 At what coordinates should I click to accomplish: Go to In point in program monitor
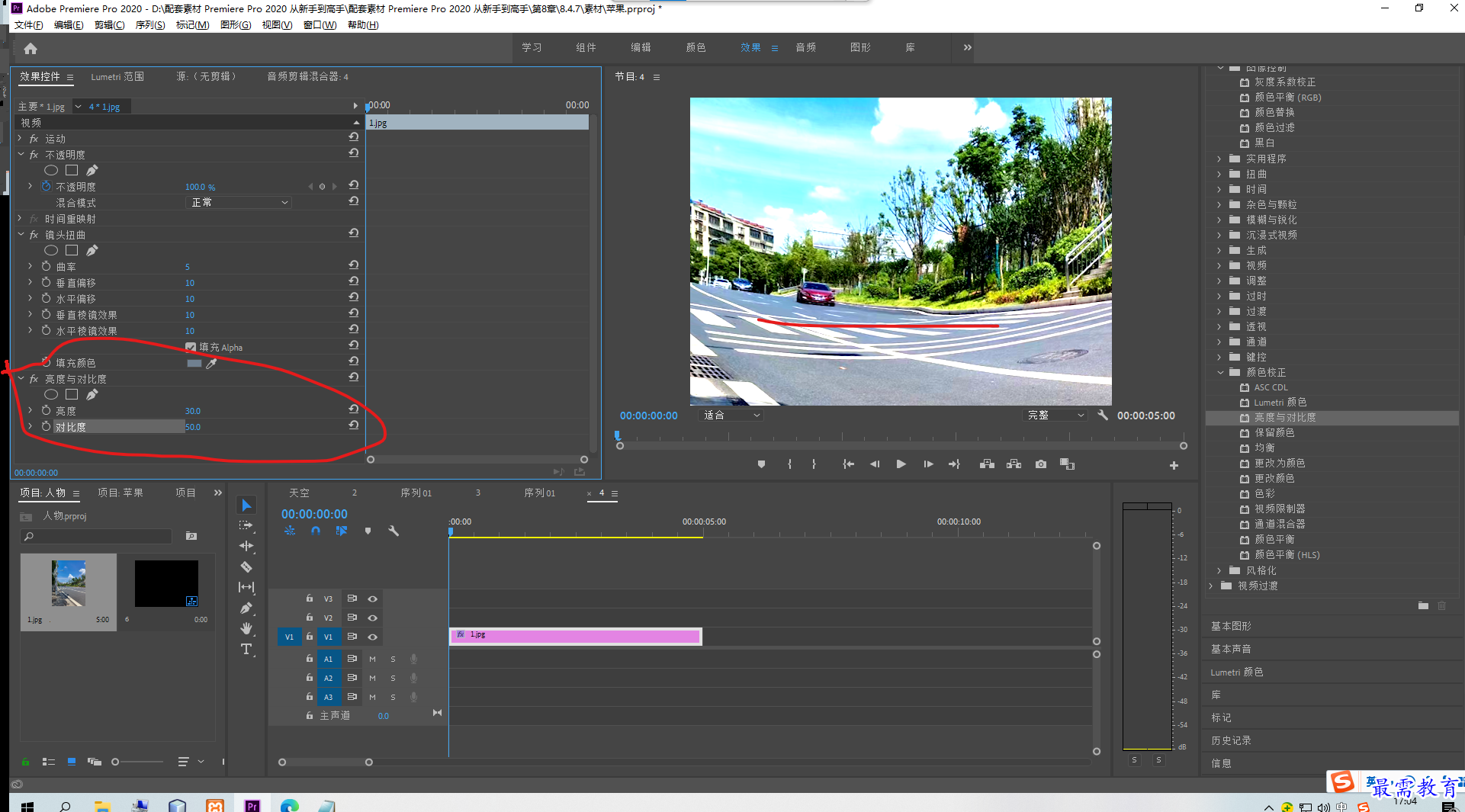coord(848,464)
